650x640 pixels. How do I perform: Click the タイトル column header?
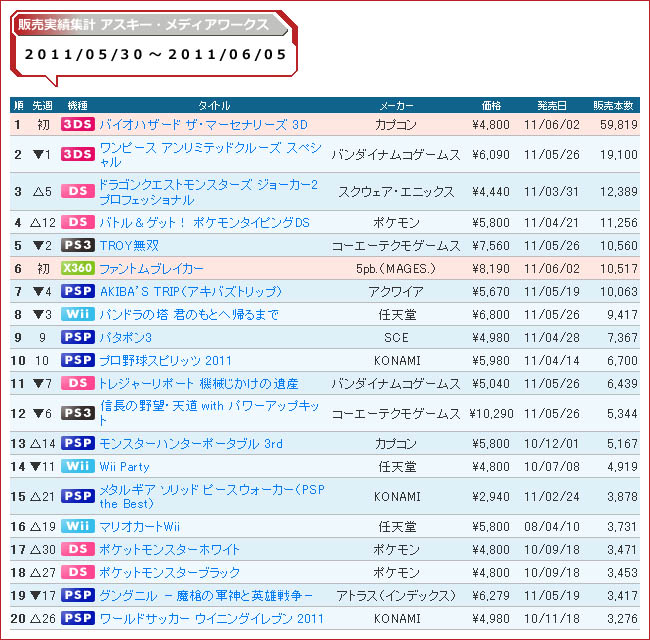pyautogui.click(x=214, y=106)
